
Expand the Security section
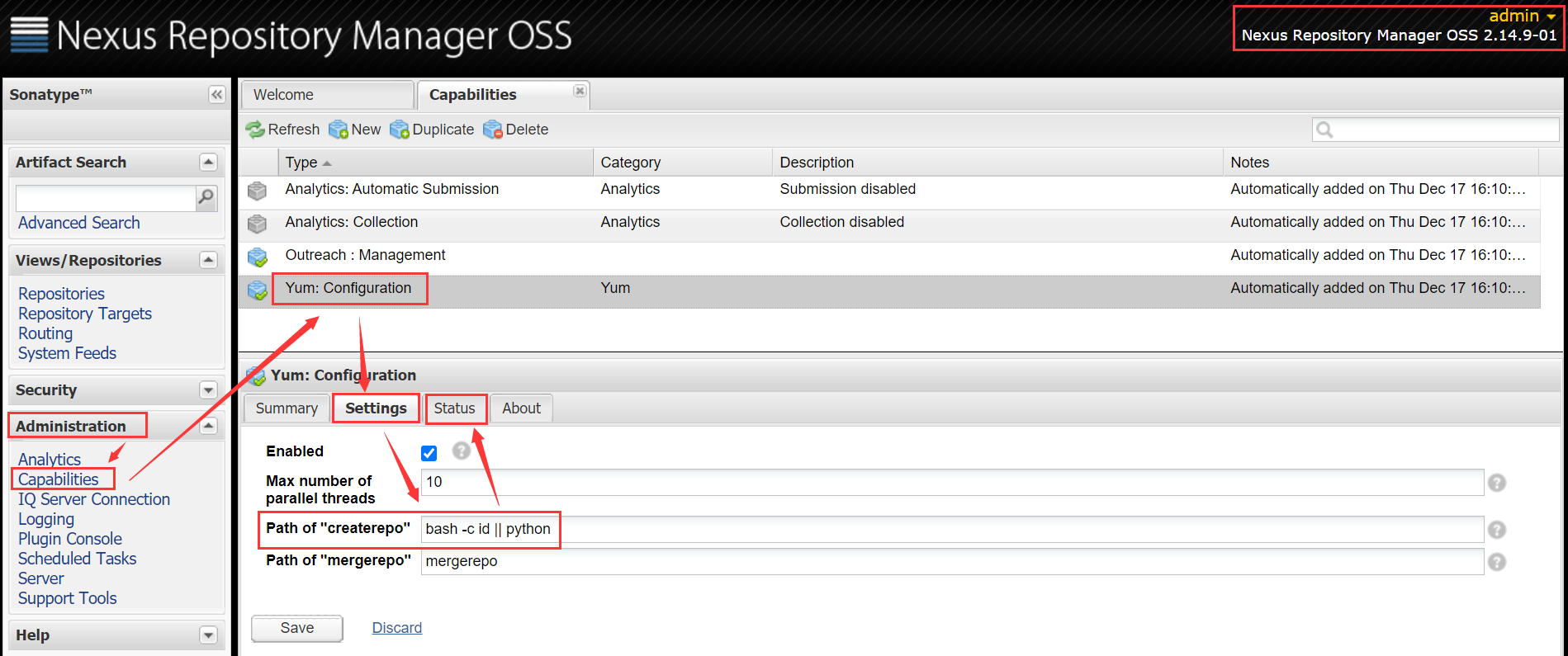(208, 390)
